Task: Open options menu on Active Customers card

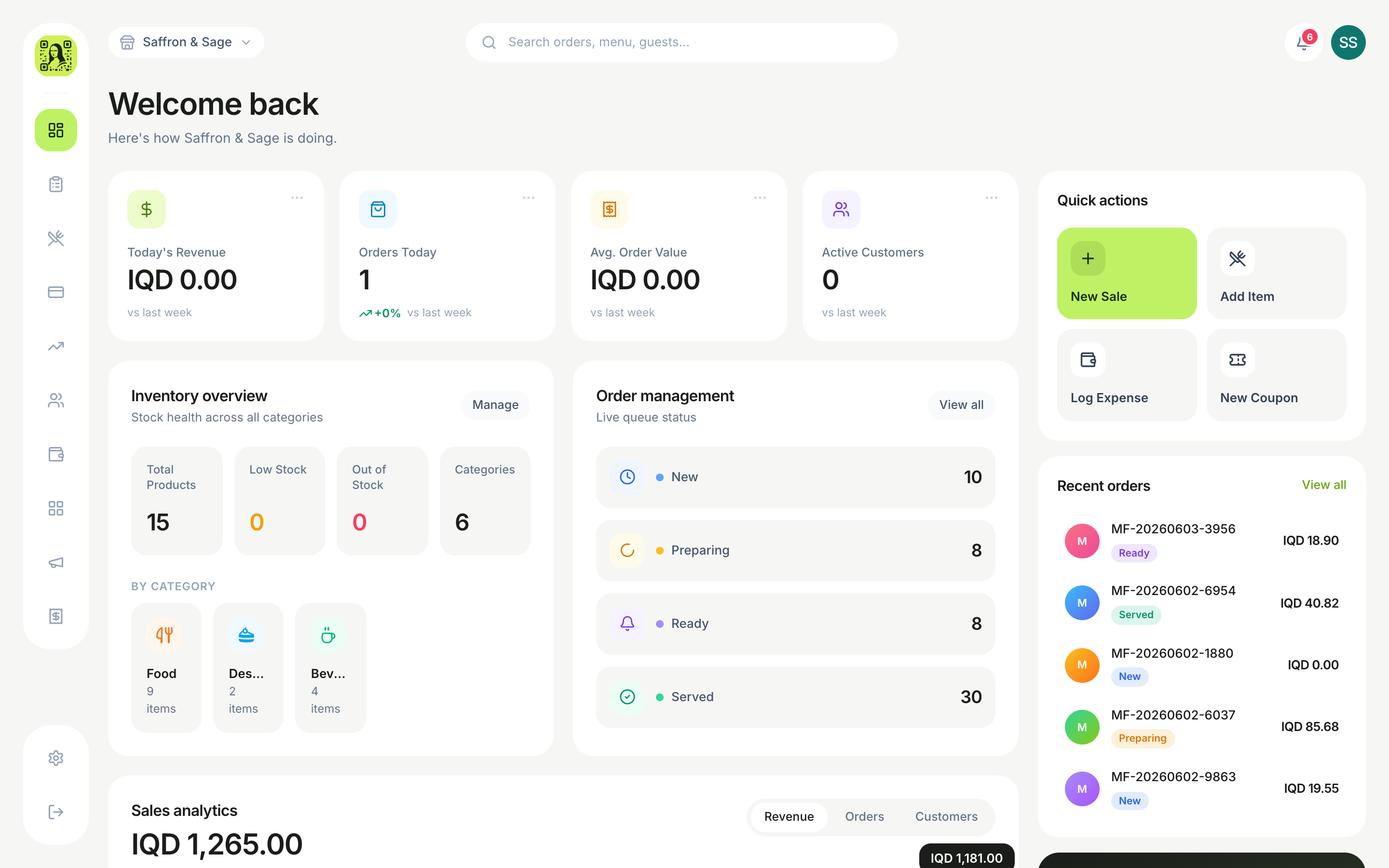Action: click(x=991, y=198)
